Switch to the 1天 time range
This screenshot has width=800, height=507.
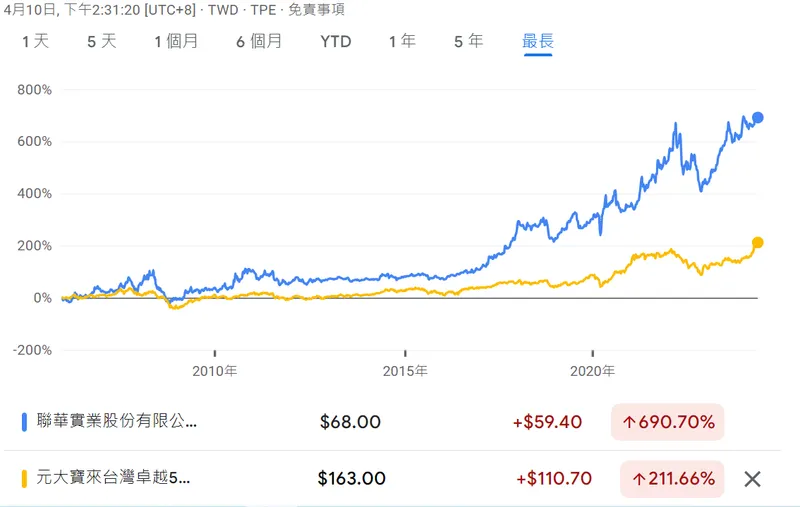click(x=35, y=42)
